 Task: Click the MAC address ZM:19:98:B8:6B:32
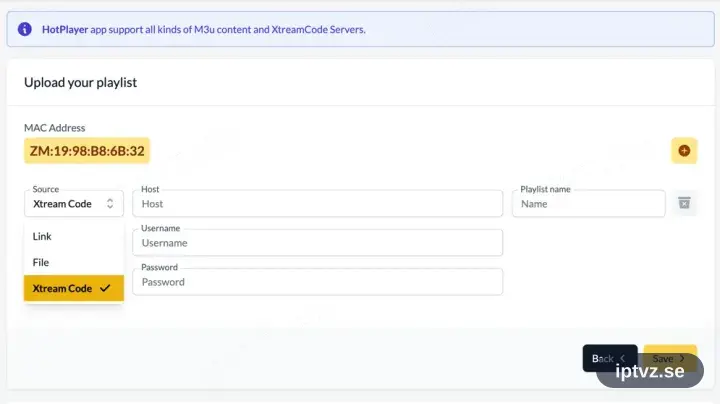click(x=87, y=151)
